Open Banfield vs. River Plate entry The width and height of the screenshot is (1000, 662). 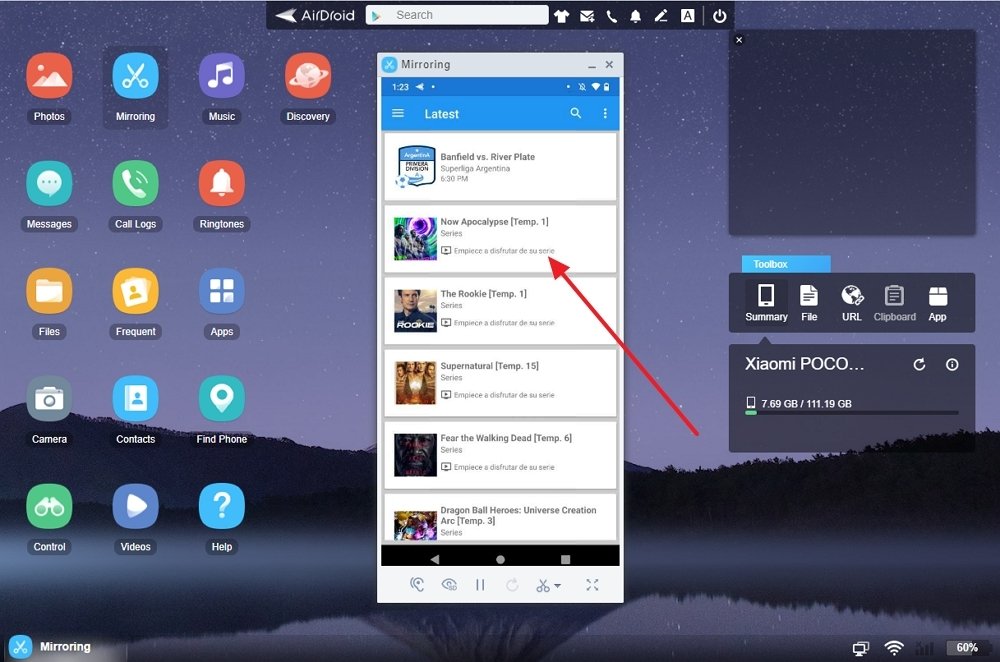point(500,166)
